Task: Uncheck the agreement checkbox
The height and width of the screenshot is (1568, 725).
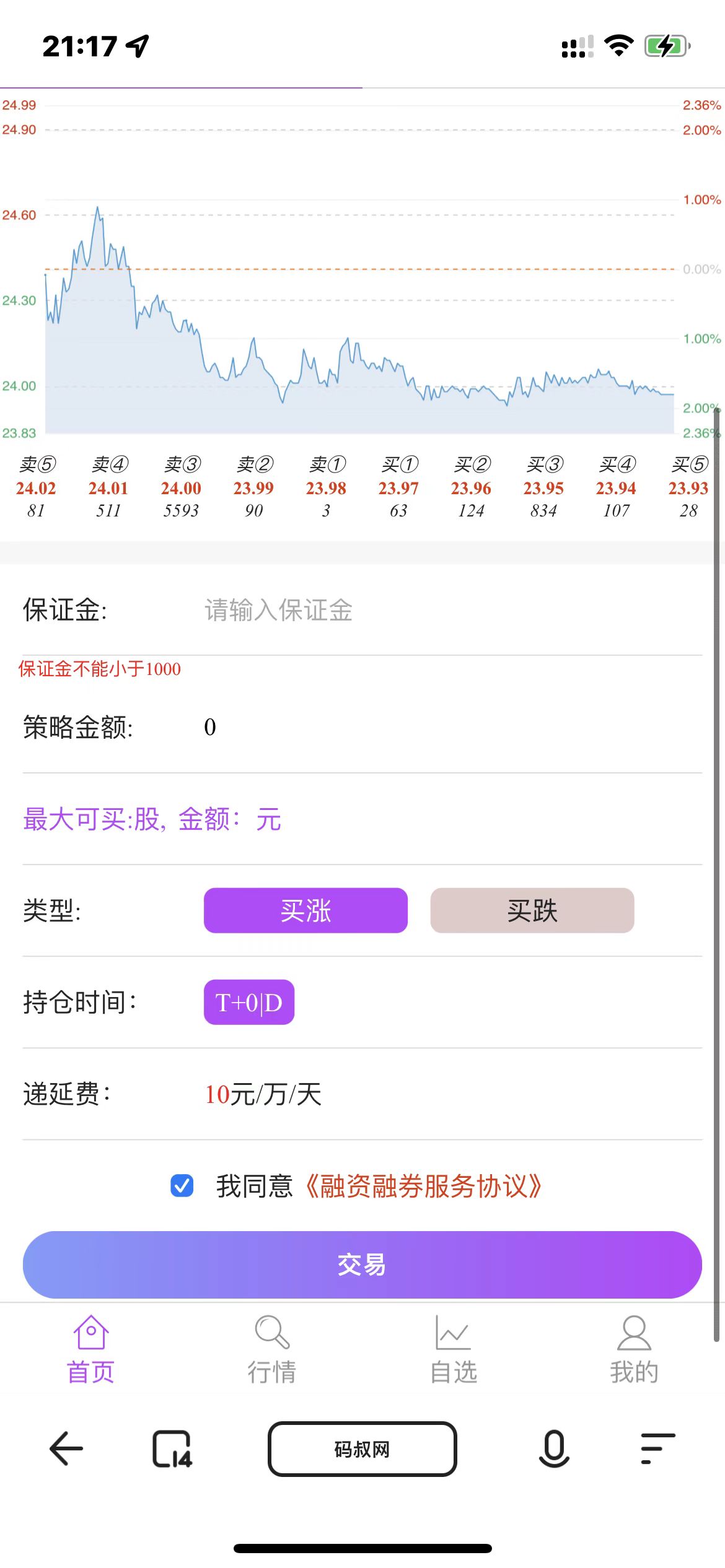Action: pos(182,1186)
